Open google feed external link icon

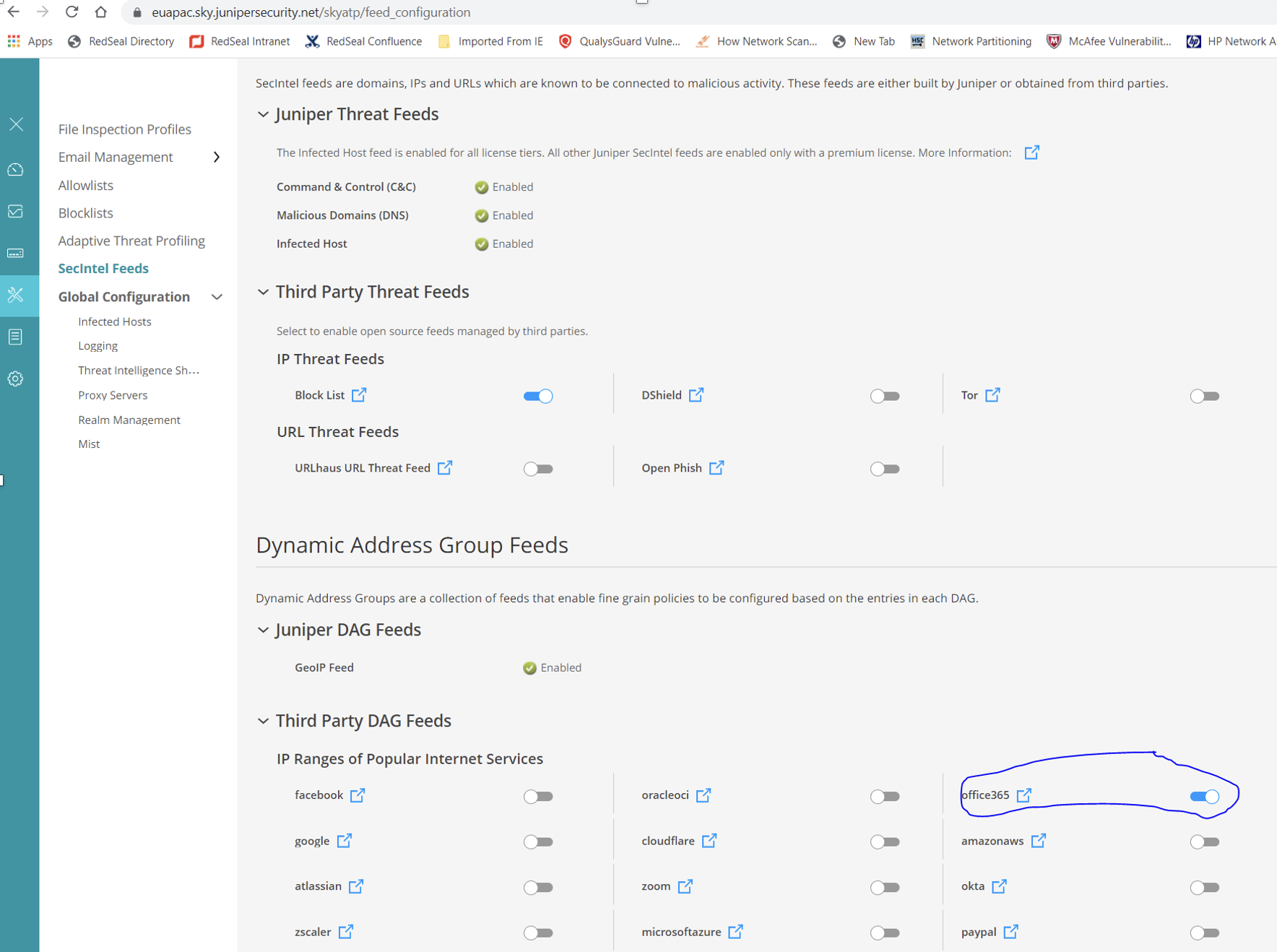point(345,840)
